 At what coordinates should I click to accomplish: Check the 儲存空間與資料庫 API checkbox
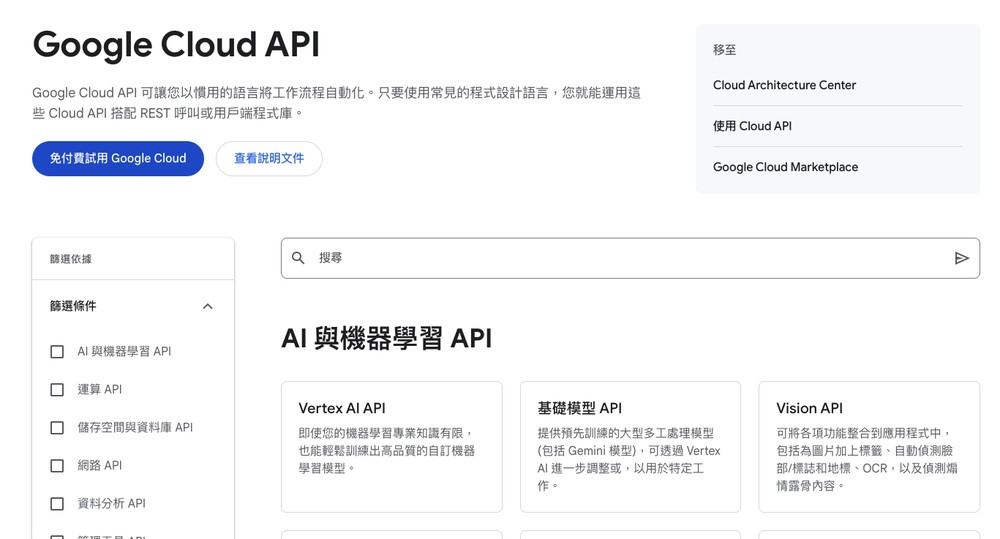[x=57, y=427]
